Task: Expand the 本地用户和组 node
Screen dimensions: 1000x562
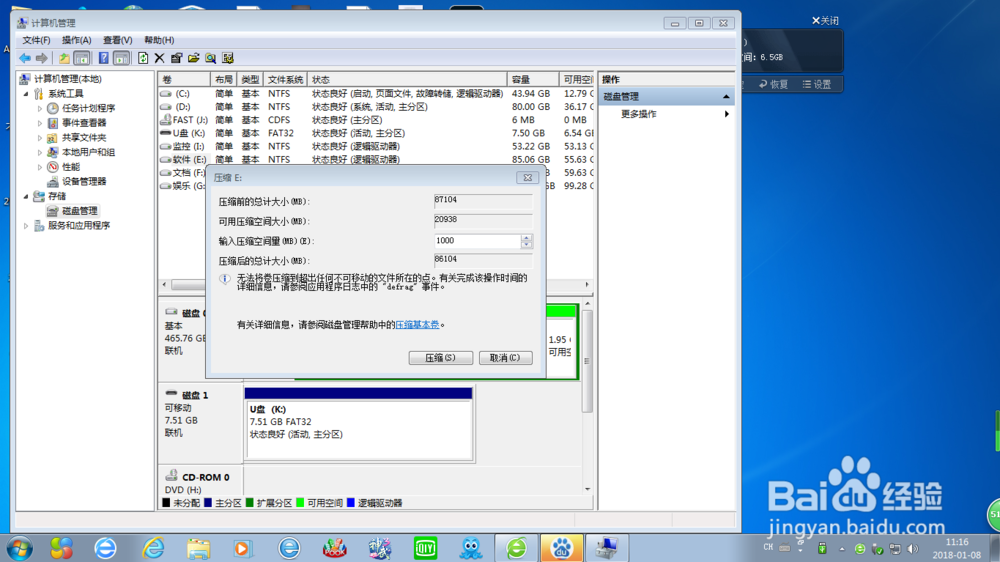Action: pos(40,152)
